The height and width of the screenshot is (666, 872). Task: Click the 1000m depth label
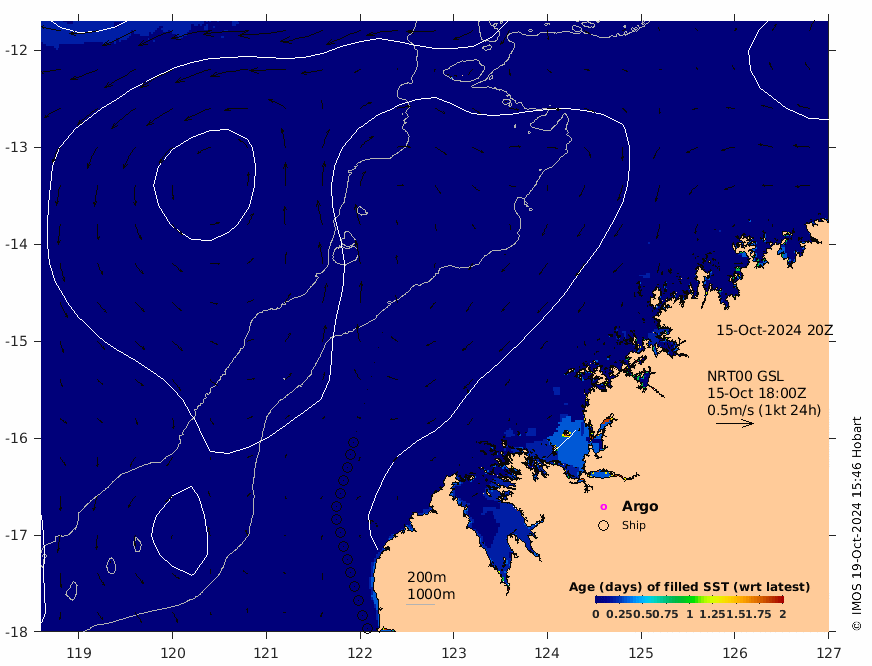point(431,594)
